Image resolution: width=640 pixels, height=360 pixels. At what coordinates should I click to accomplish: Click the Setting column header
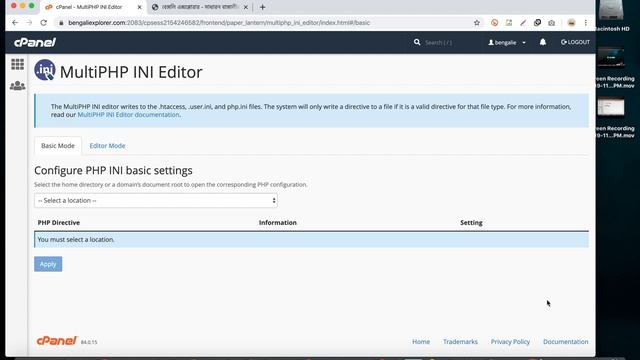pos(471,222)
